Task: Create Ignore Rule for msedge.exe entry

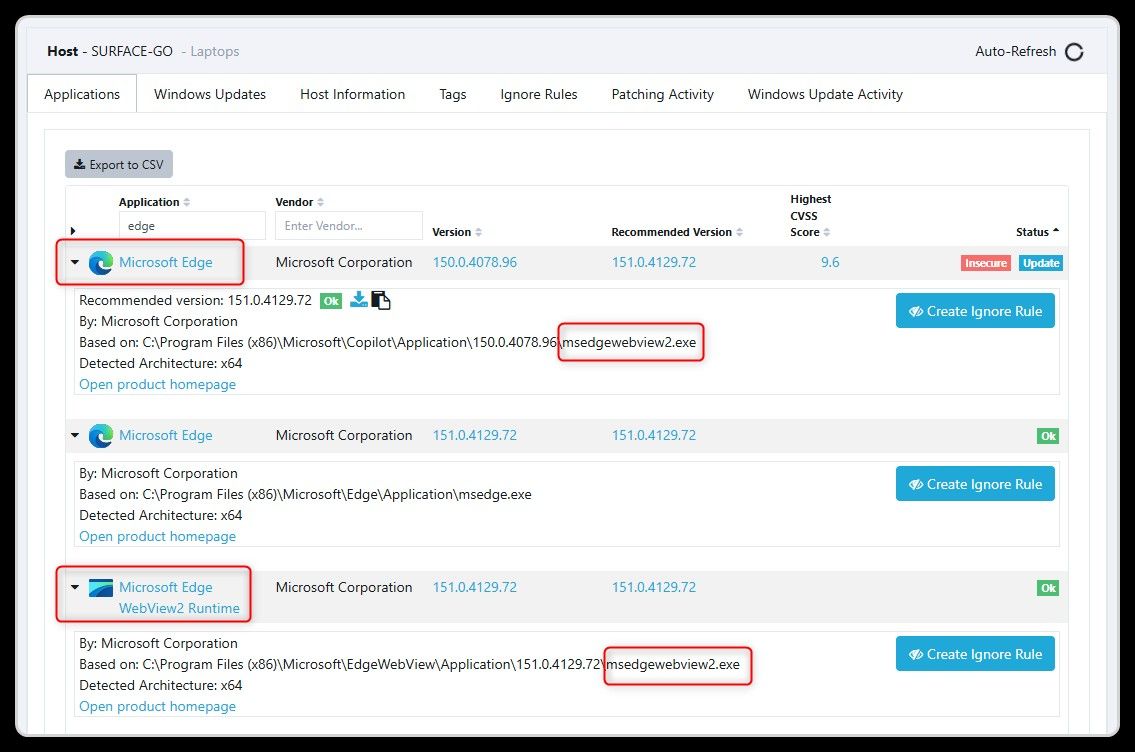Action: [975, 483]
